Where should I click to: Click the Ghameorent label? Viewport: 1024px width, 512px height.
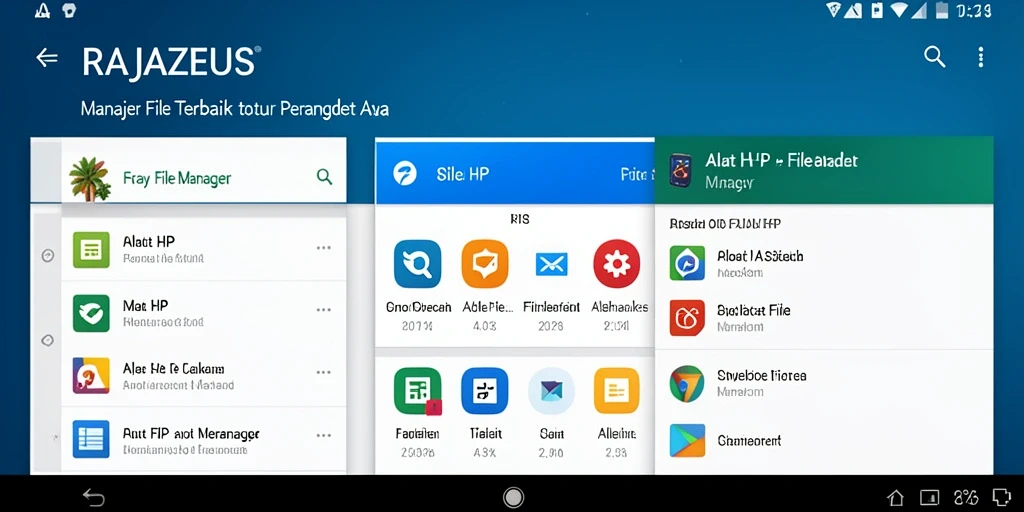click(x=749, y=441)
